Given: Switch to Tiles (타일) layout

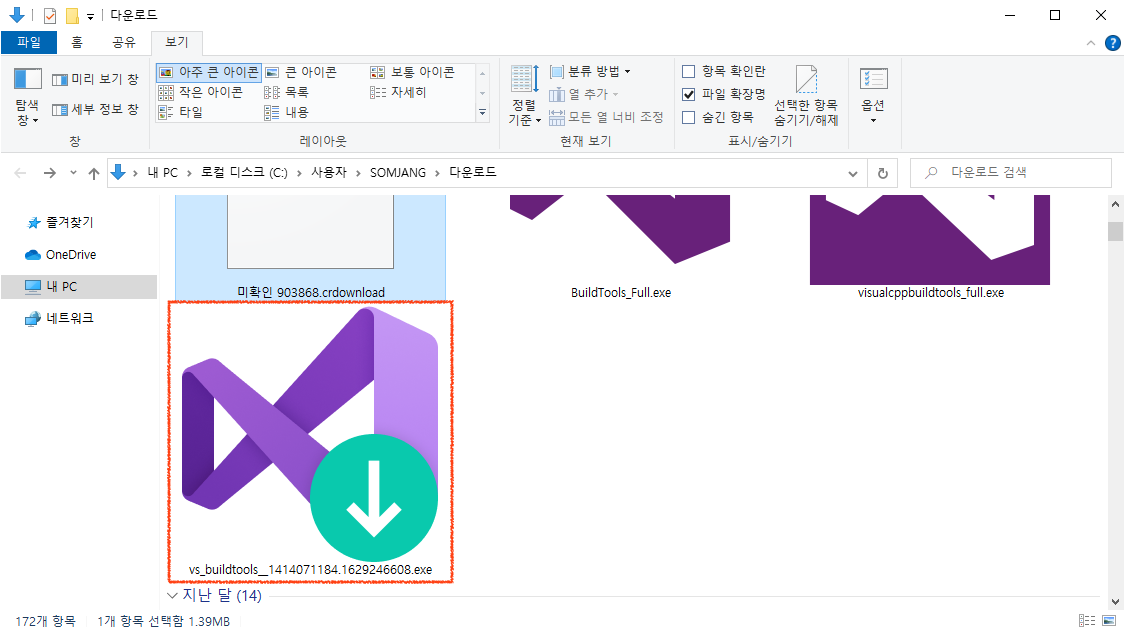Looking at the screenshot, I should click(181, 113).
